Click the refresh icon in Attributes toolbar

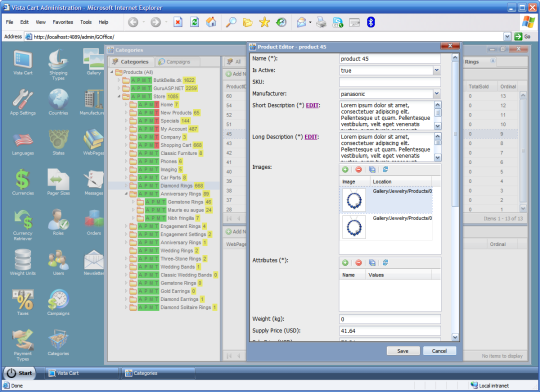click(385, 263)
